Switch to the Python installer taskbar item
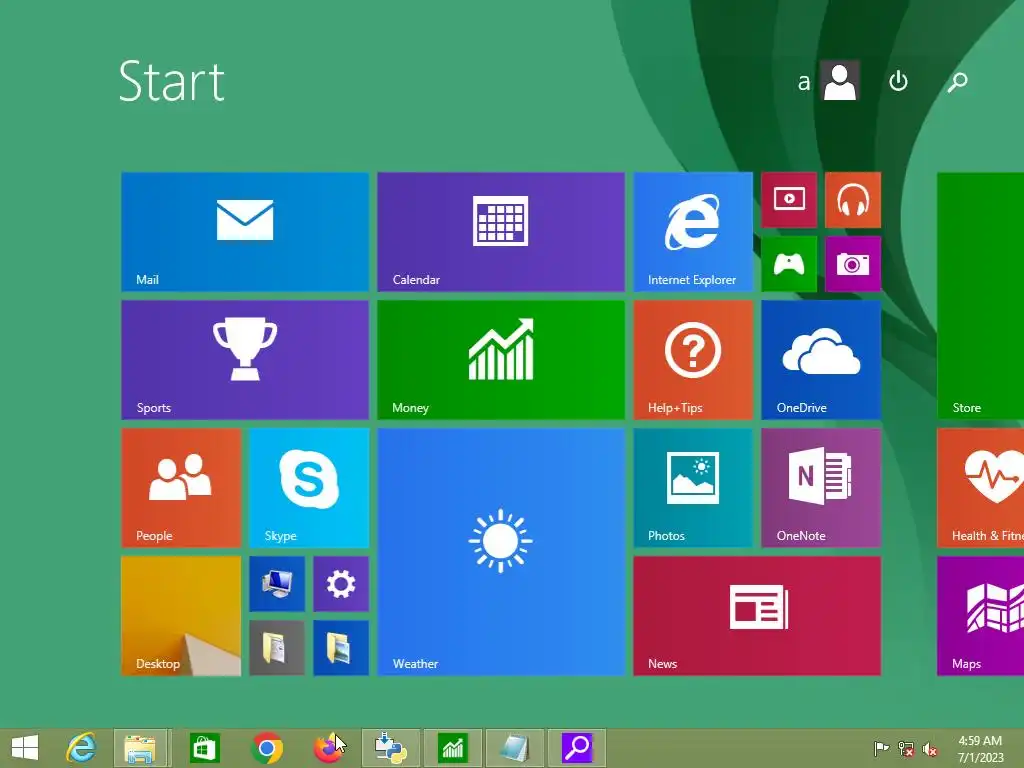 coord(391,748)
